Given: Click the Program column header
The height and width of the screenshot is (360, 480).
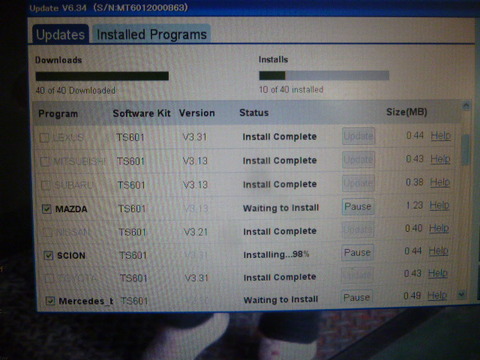Looking at the screenshot, I should pos(58,114).
